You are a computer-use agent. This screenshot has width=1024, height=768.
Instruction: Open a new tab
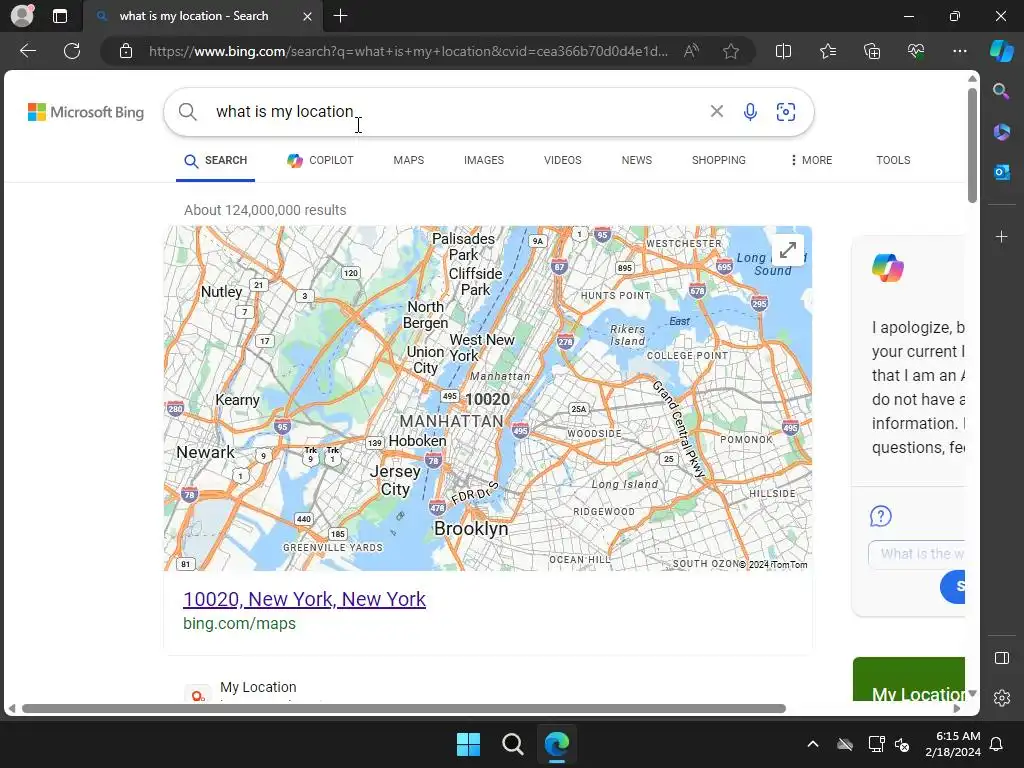coord(340,16)
